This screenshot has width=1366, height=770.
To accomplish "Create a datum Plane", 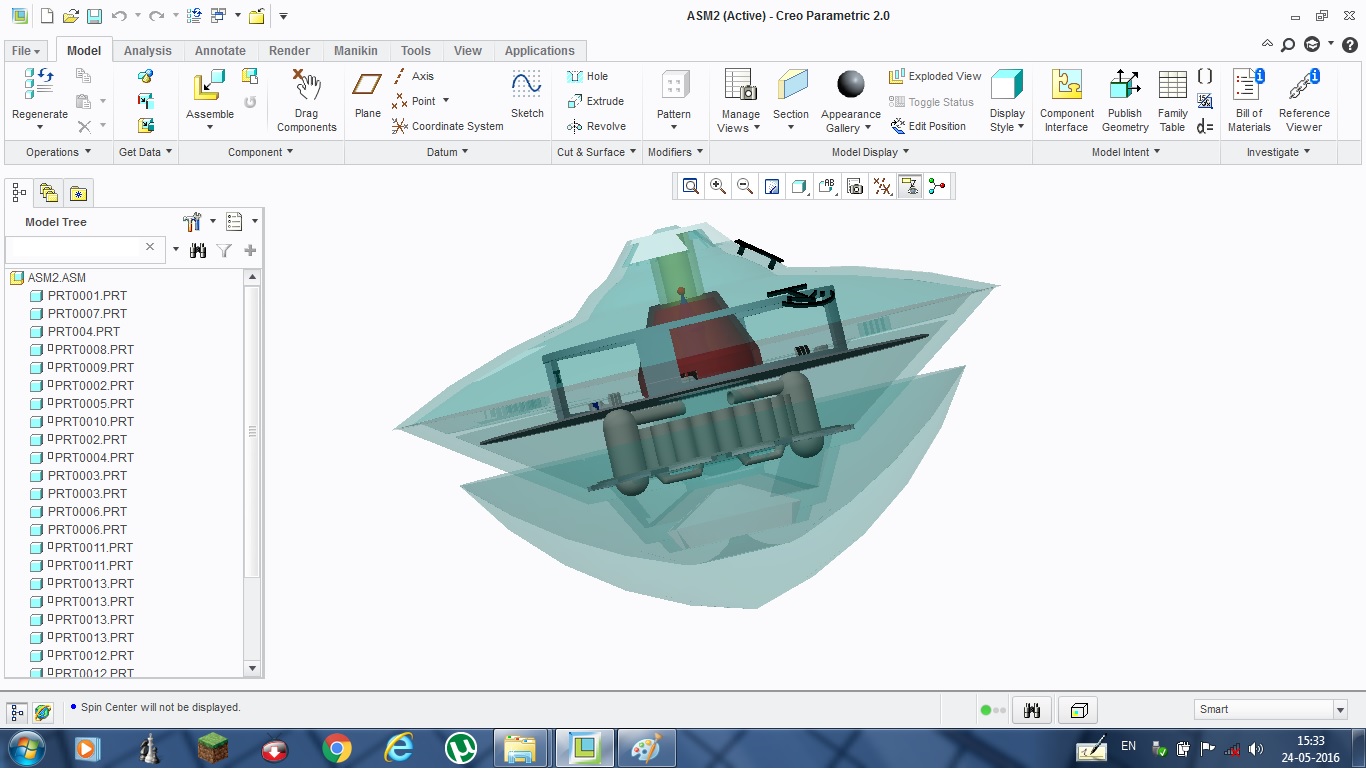I will (x=367, y=94).
